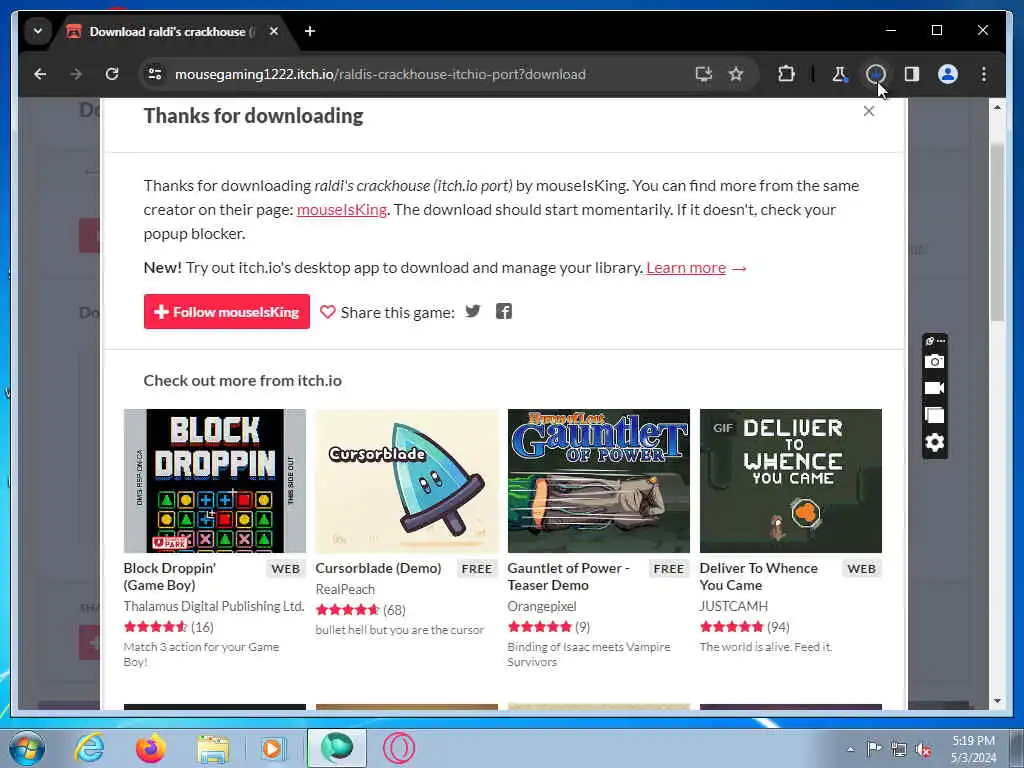Visit the Orangepixel author page
The width and height of the screenshot is (1024, 768).
[x=541, y=606]
